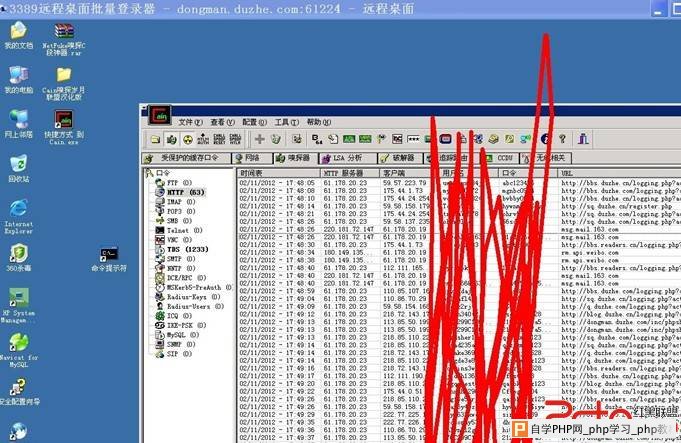
Task: Open the 配置(C) menu in Cain
Action: pos(255,122)
